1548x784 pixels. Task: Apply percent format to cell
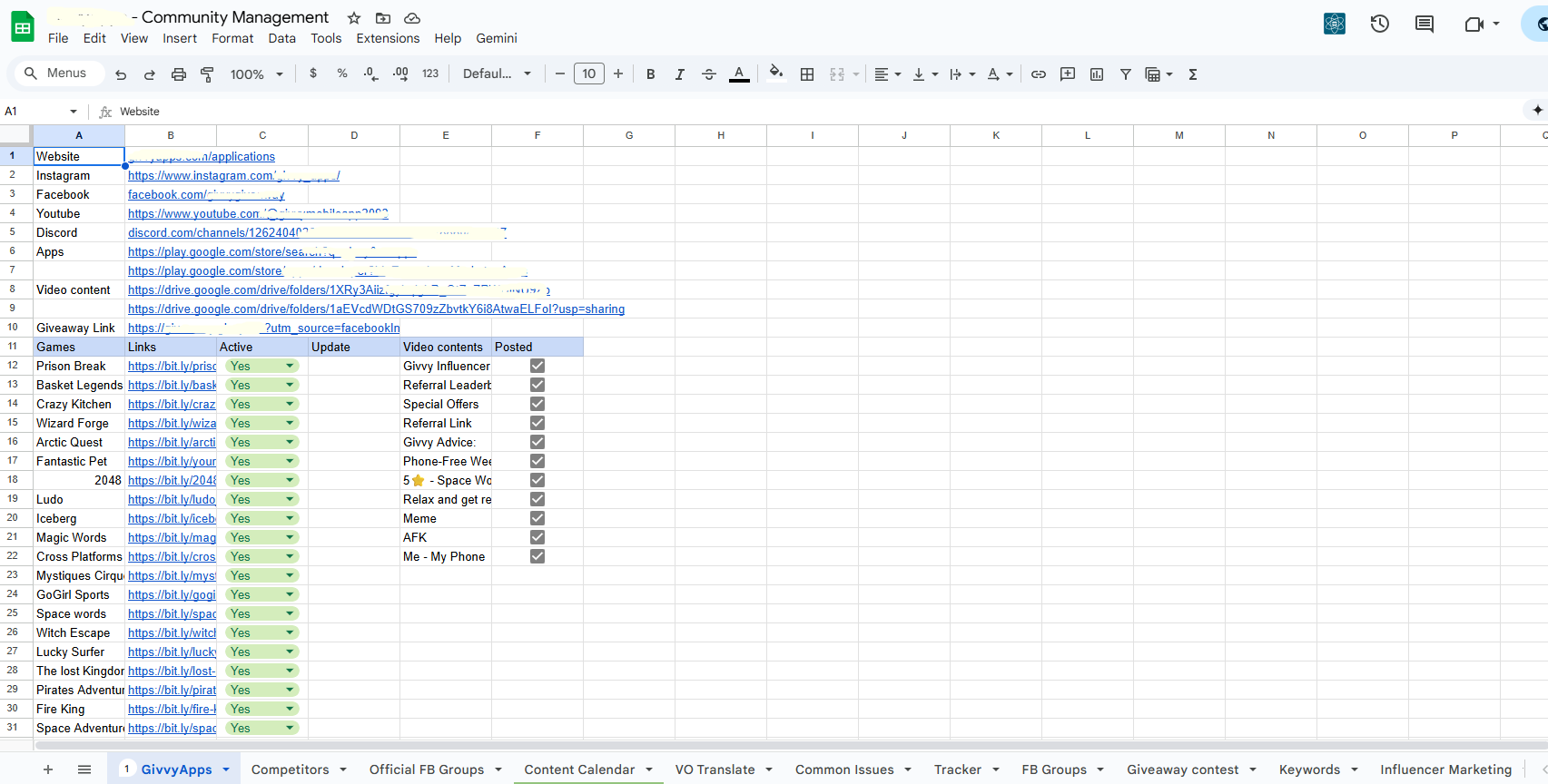point(342,73)
